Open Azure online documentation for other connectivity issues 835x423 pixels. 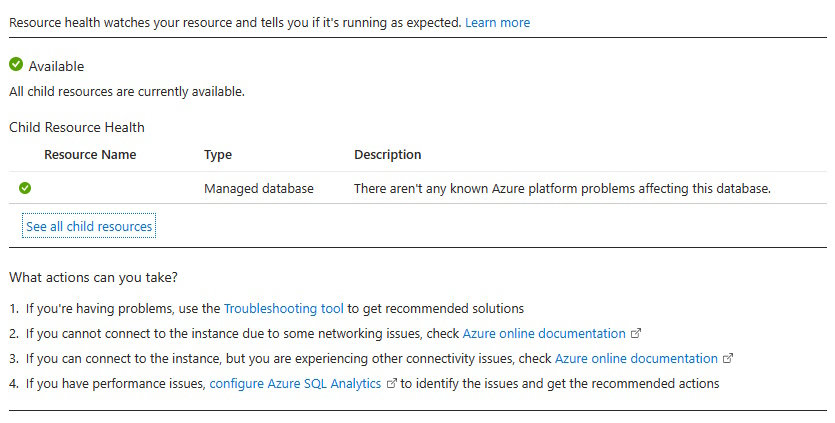tap(636, 359)
